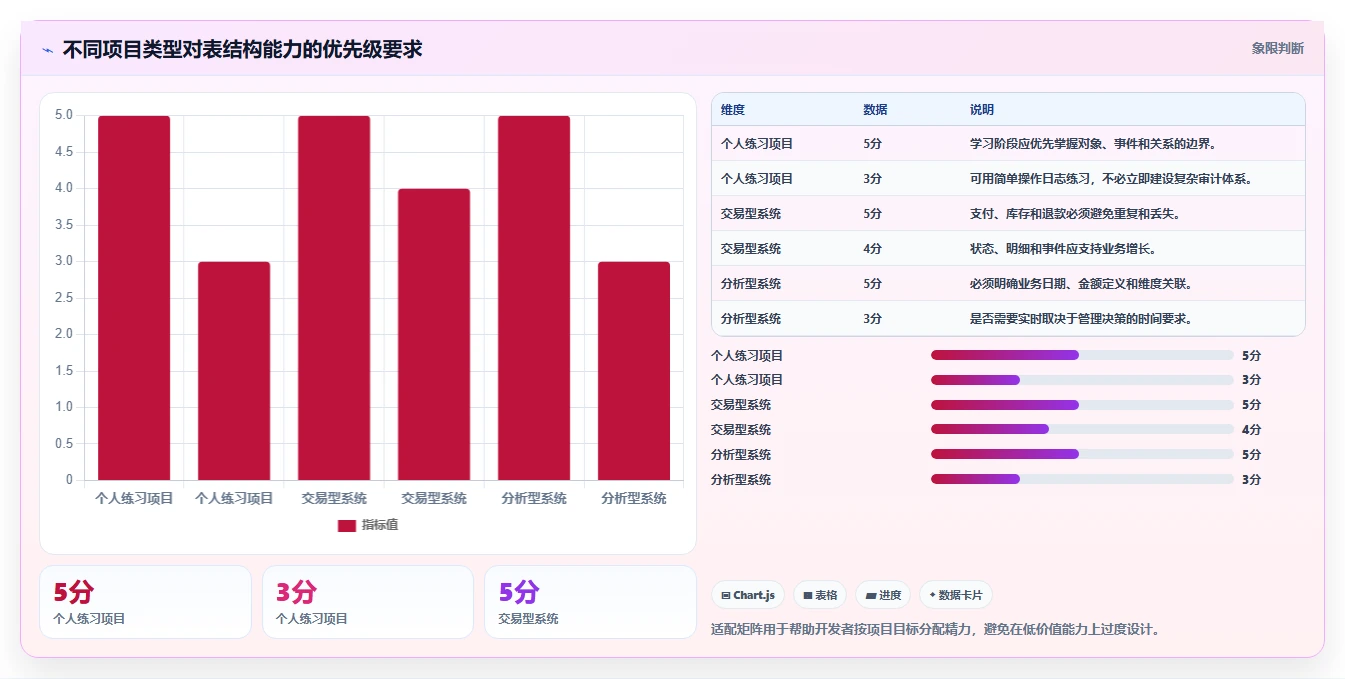The width and height of the screenshot is (1345, 679).
Task: Click the 4分 cell in the table
Action: click(873, 249)
